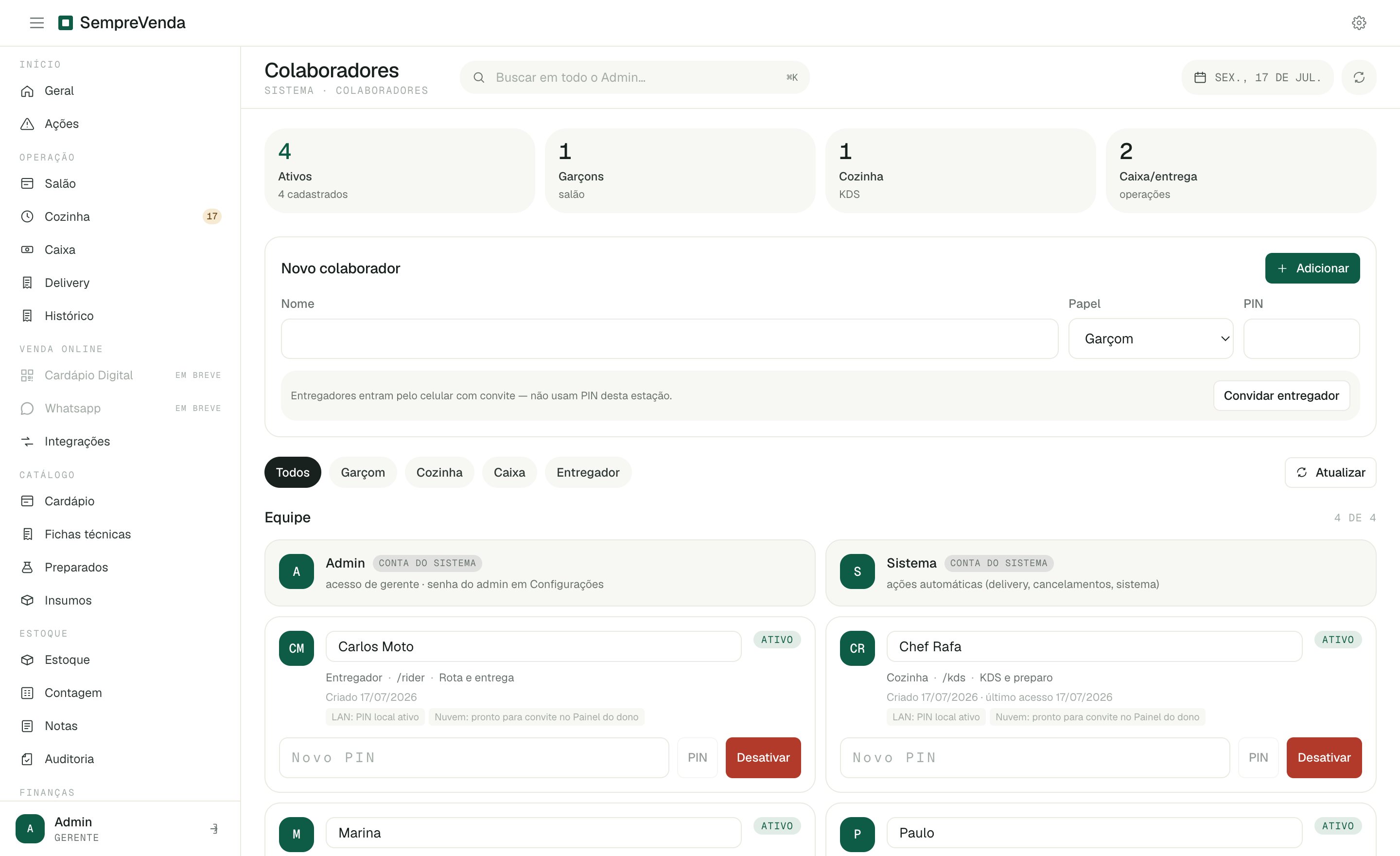Open Notas in sidebar

[120, 726]
